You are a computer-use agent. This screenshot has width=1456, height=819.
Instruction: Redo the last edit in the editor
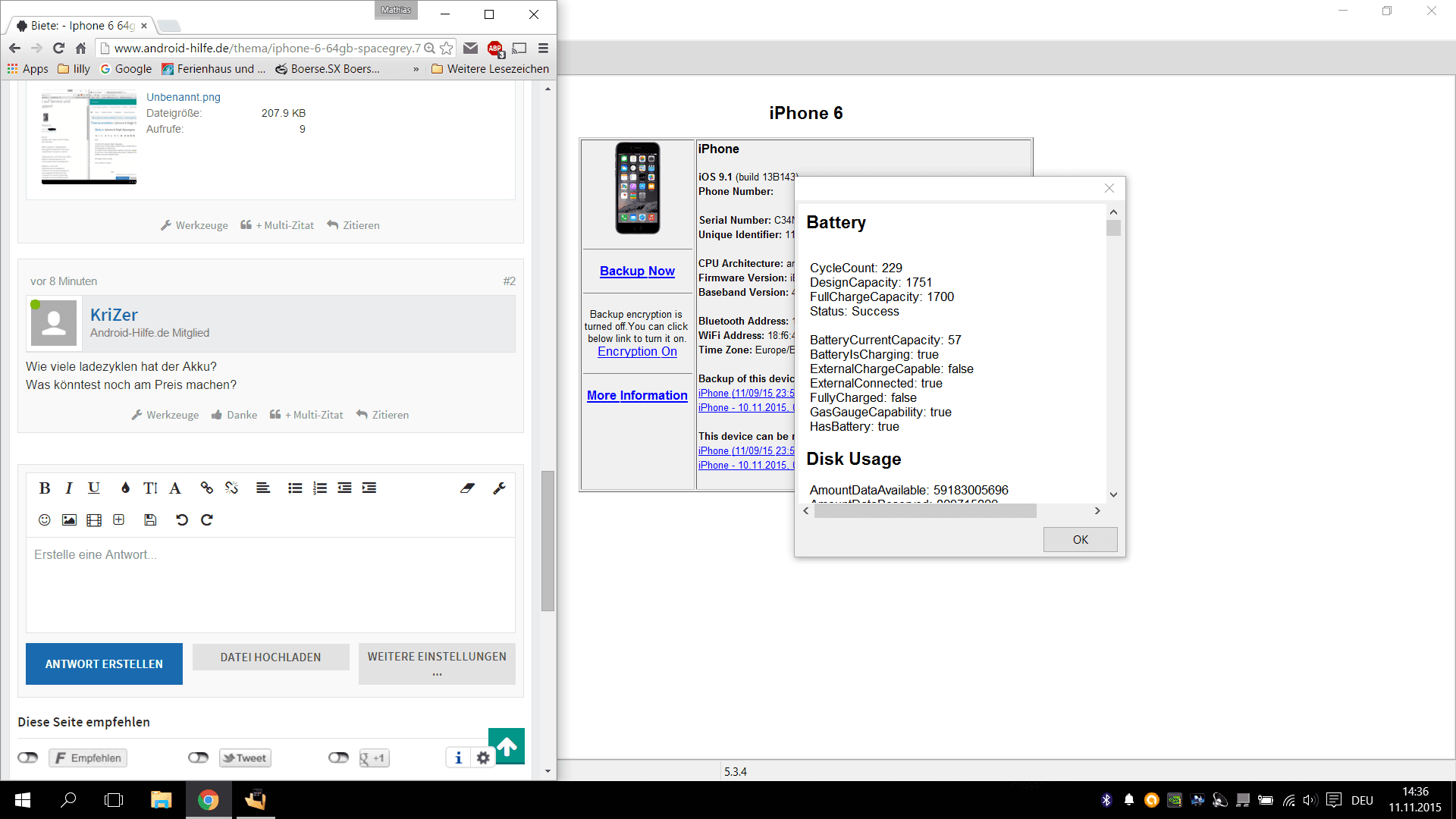click(207, 520)
